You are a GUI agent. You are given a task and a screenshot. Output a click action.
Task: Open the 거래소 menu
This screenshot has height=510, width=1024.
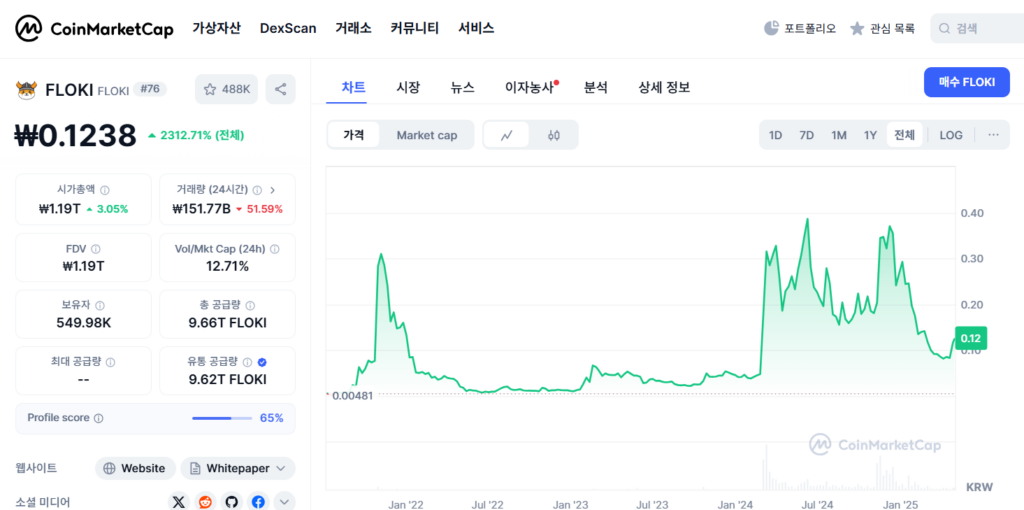[353, 28]
